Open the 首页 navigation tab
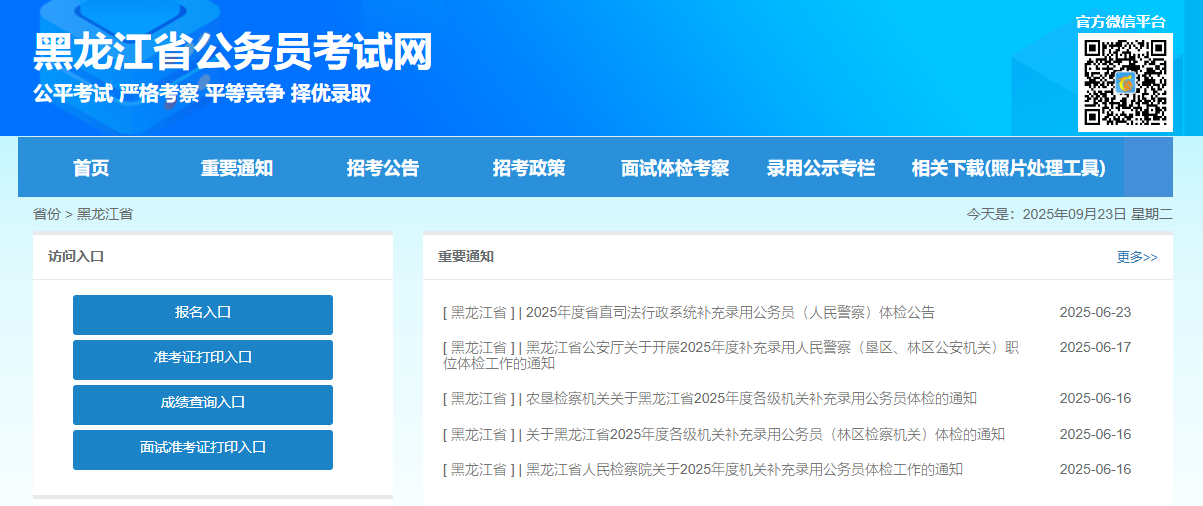Image resolution: width=1203 pixels, height=506 pixels. coord(91,168)
